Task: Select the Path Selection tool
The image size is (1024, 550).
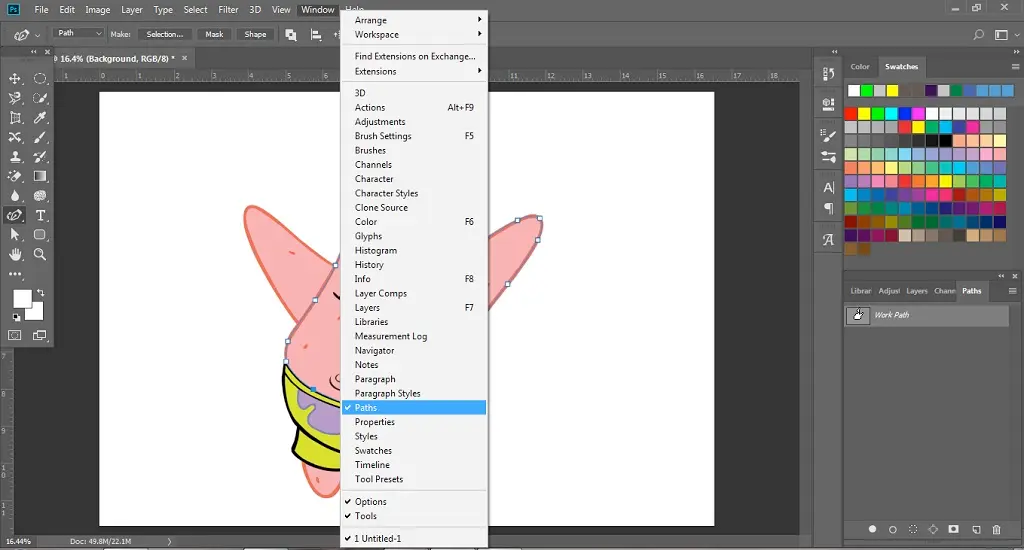Action: tap(15, 235)
